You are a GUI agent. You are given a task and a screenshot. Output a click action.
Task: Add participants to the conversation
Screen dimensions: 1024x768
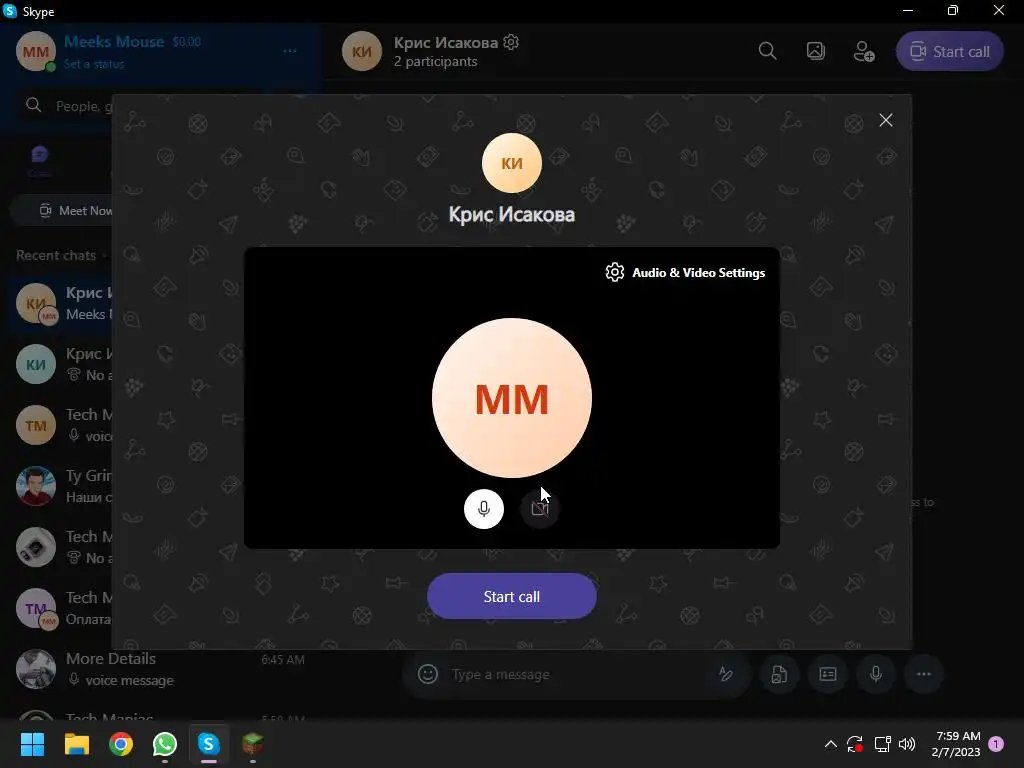864,51
